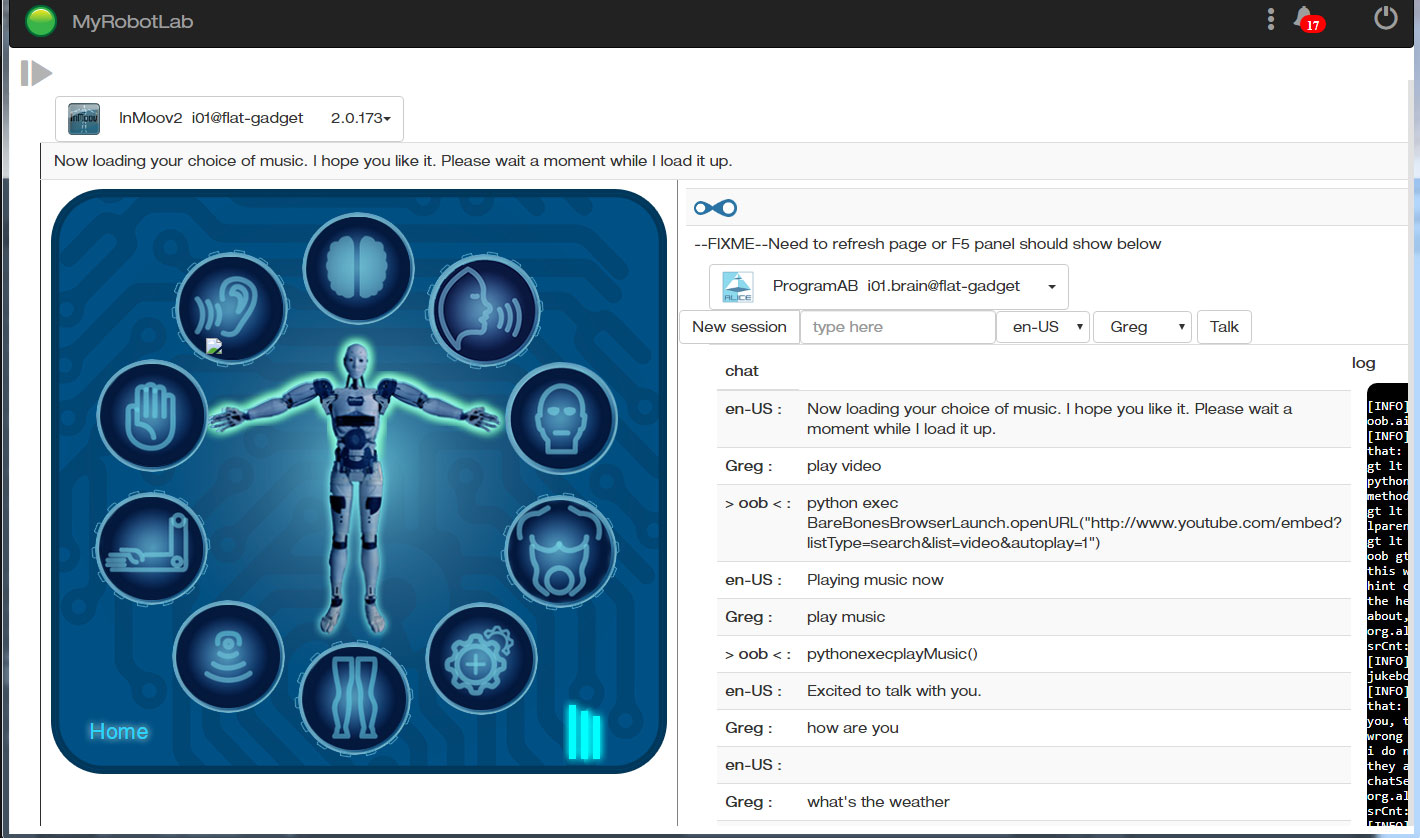Click the brain icon in the InMoov circle

[x=358, y=267]
